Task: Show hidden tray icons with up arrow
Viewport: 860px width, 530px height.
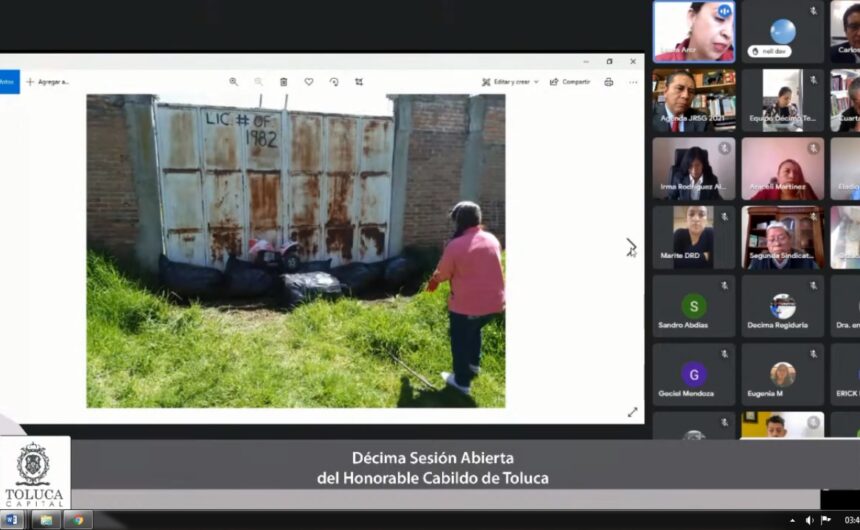Action: 793,520
